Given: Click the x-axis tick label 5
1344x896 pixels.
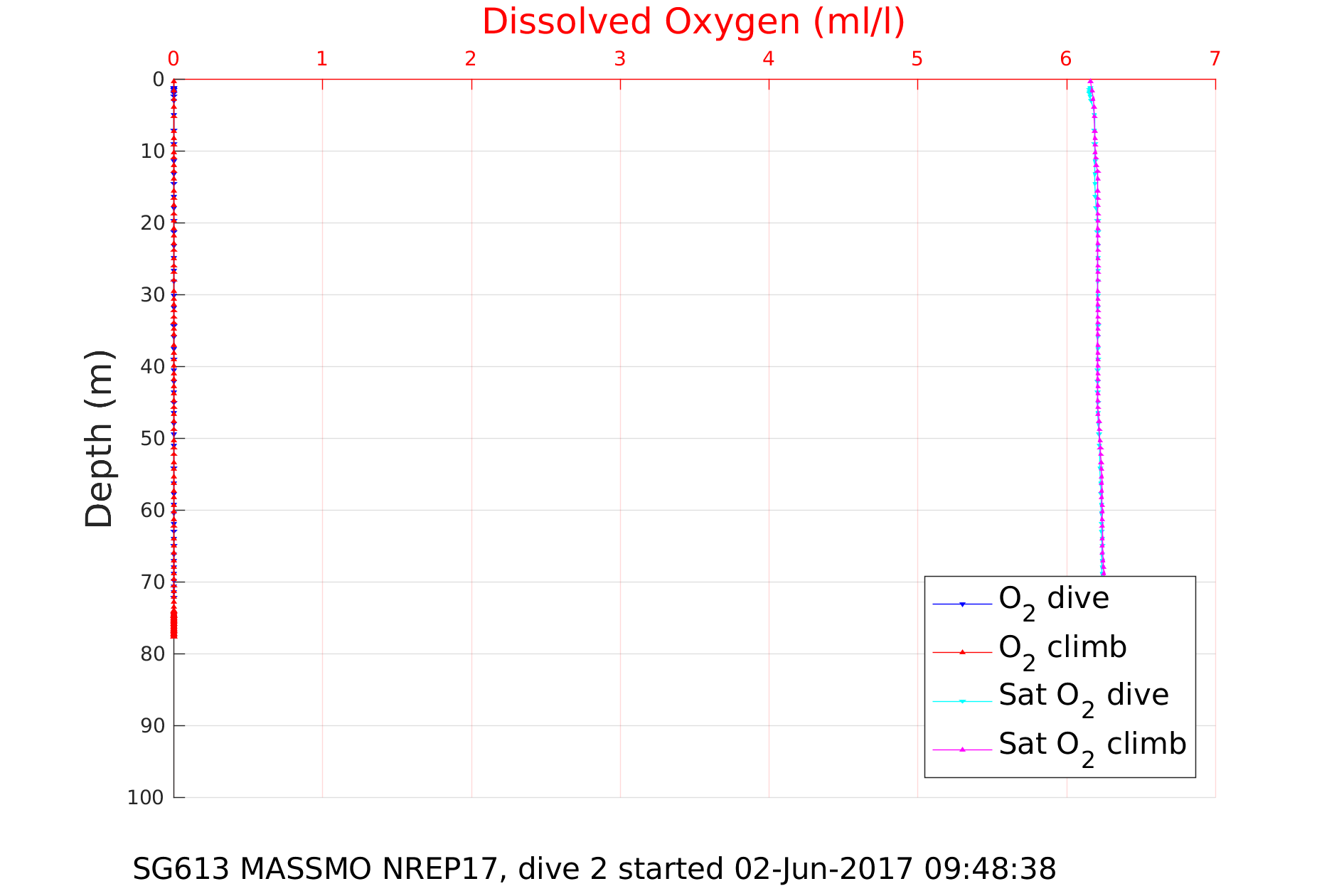Looking at the screenshot, I should [x=917, y=59].
